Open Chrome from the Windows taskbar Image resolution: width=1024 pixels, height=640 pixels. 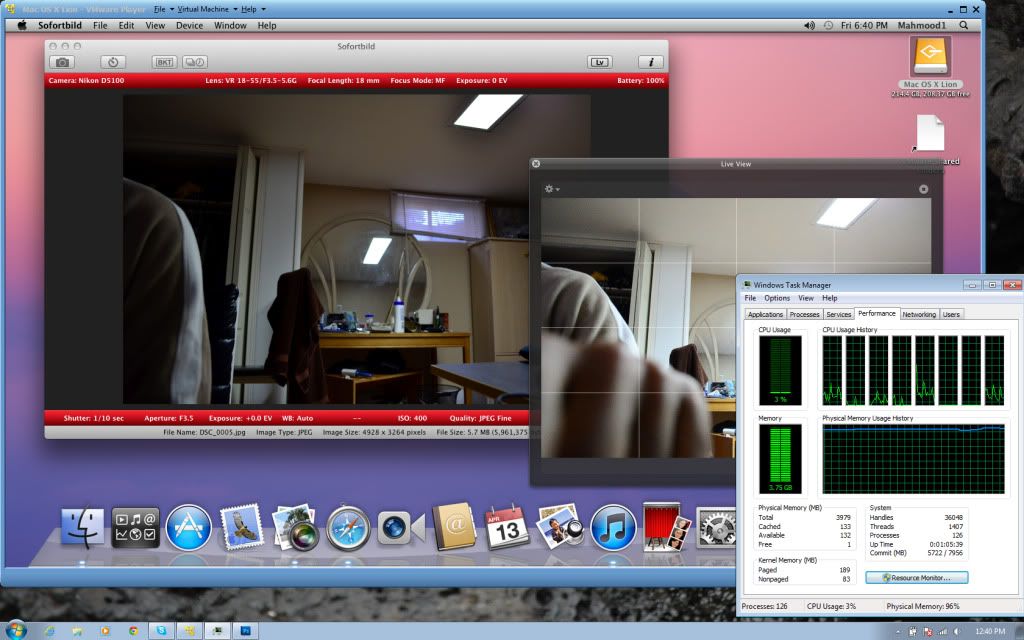click(x=133, y=630)
